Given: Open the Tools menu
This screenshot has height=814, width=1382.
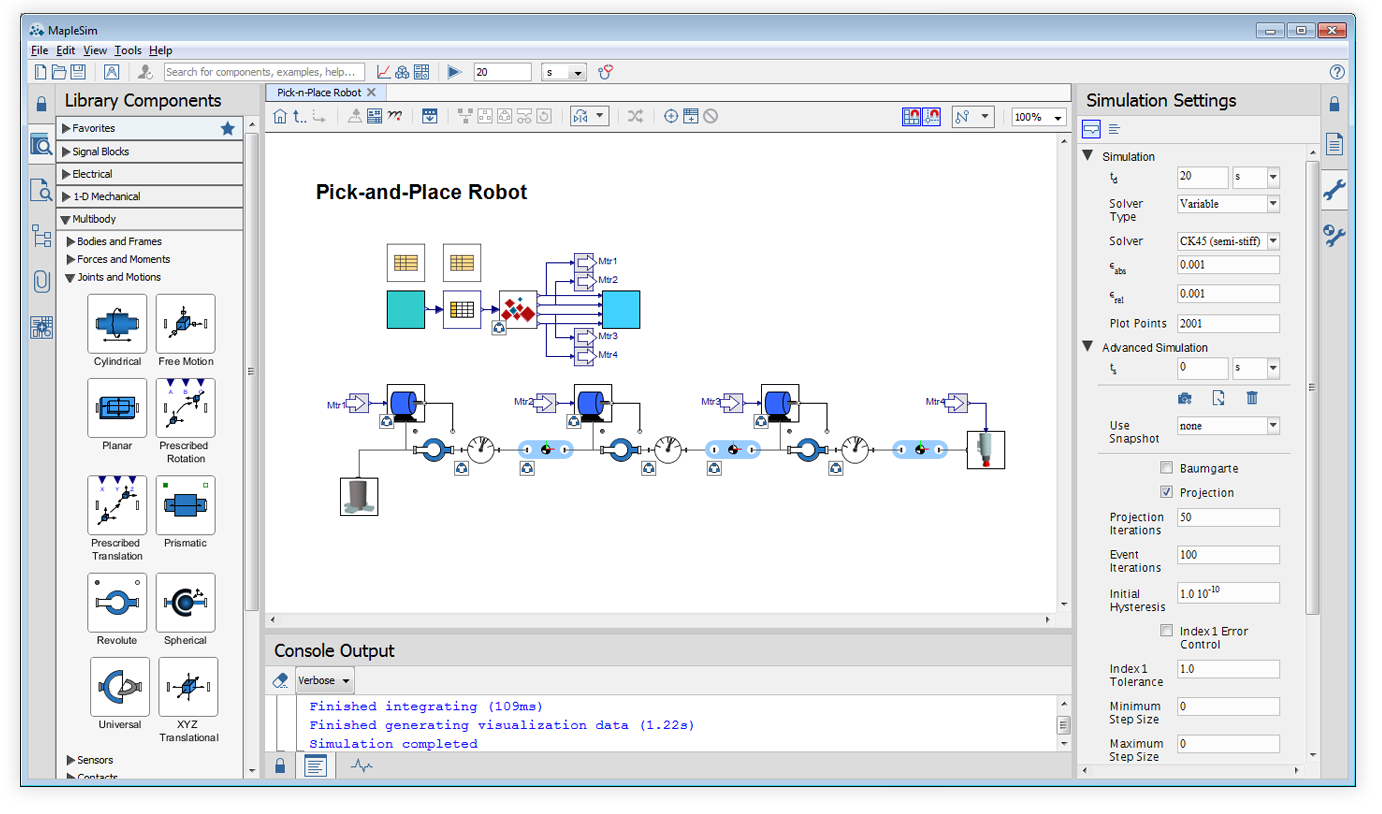Looking at the screenshot, I should [x=127, y=50].
